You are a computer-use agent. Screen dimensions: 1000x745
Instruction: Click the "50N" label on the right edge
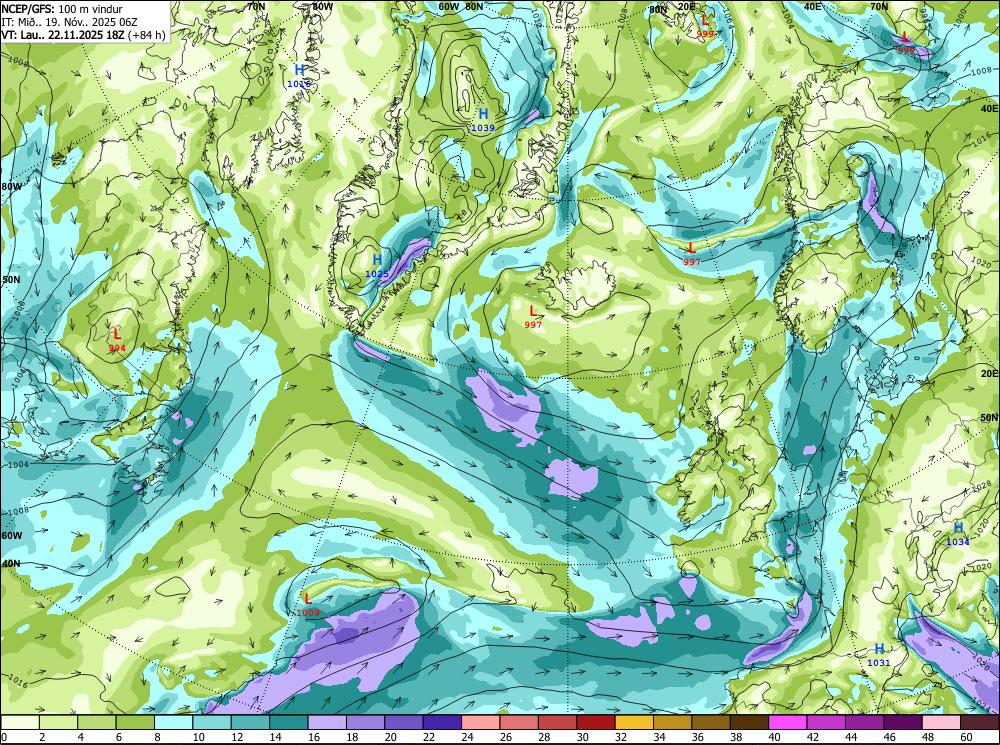[989, 417]
